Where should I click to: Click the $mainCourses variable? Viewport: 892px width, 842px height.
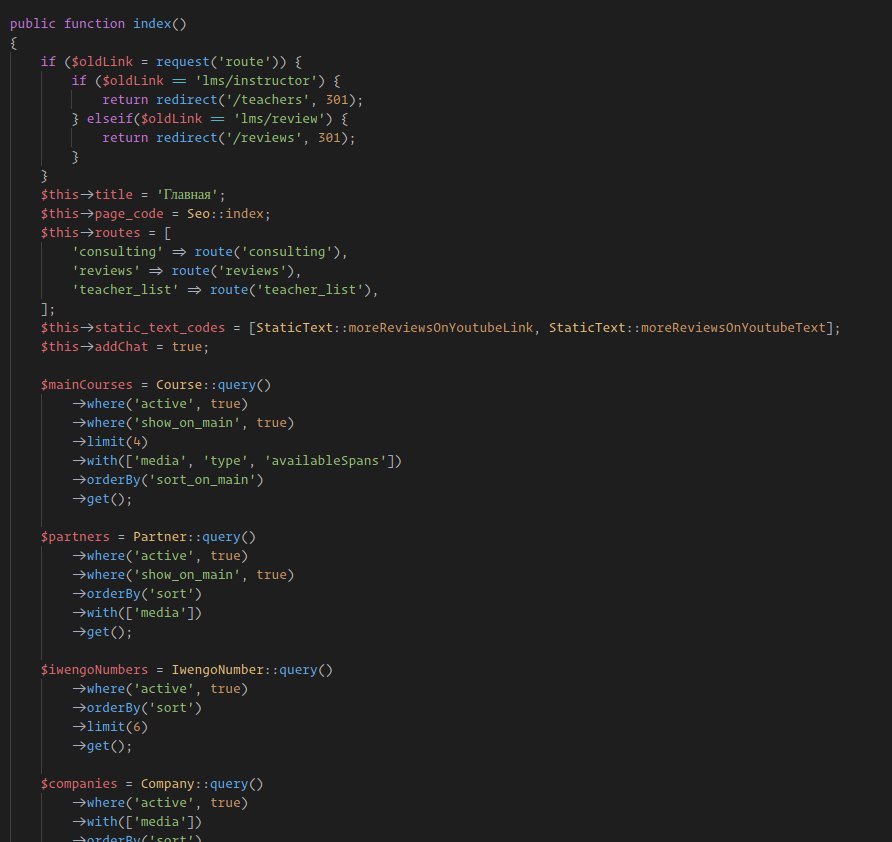coord(86,385)
